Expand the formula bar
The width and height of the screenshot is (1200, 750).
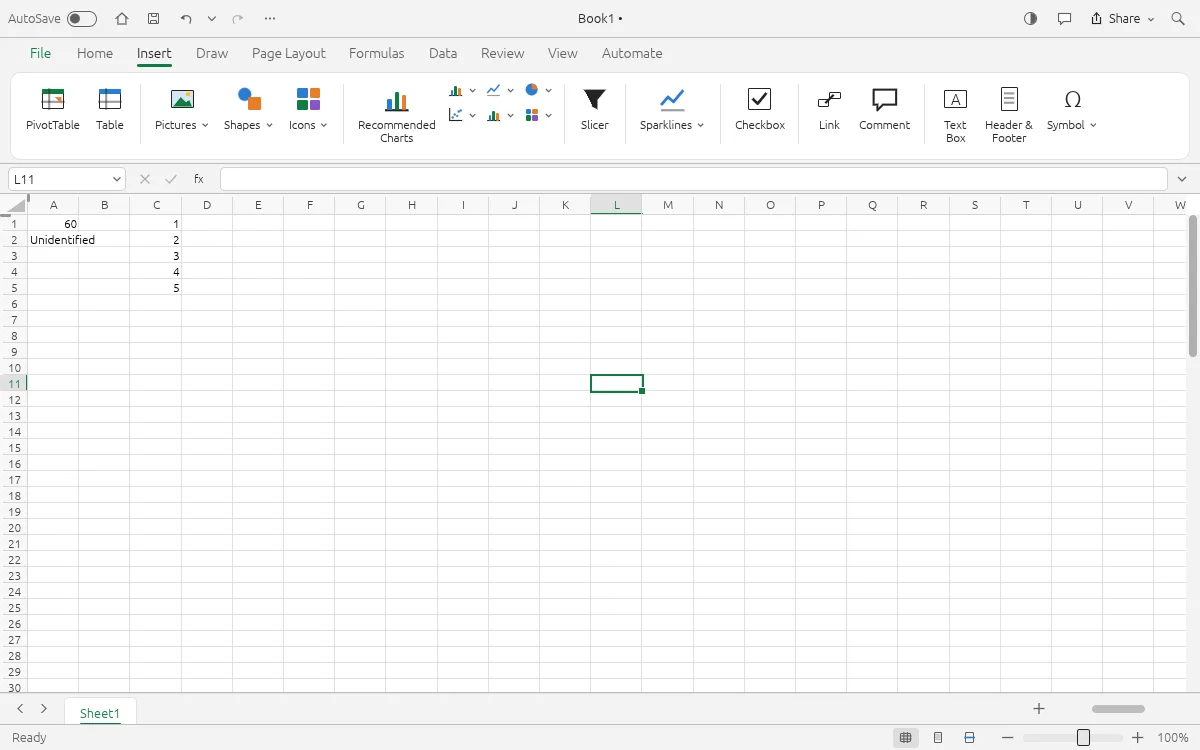(x=1183, y=179)
